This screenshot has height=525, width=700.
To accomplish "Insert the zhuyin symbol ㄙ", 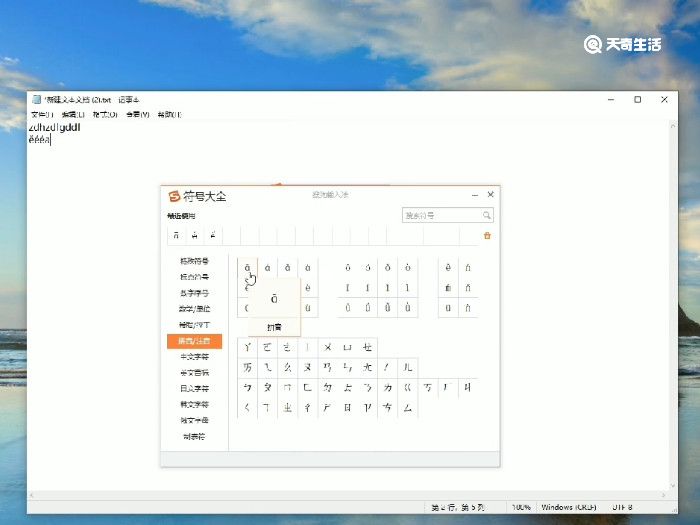I will [408, 408].
